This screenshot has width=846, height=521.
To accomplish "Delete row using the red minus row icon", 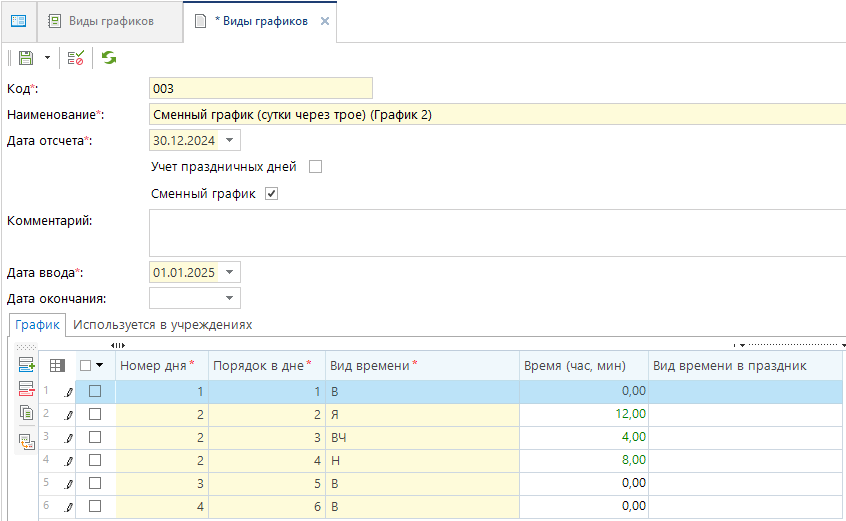I will (26, 389).
